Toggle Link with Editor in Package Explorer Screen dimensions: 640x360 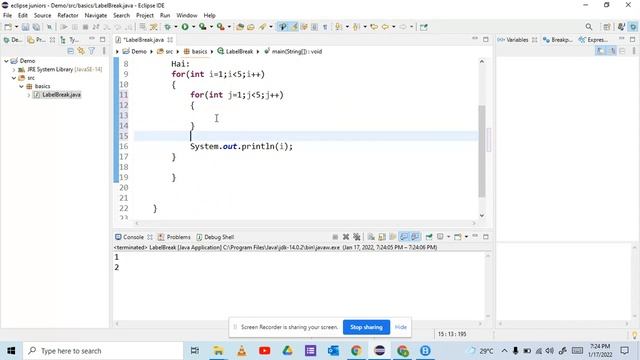[81, 51]
